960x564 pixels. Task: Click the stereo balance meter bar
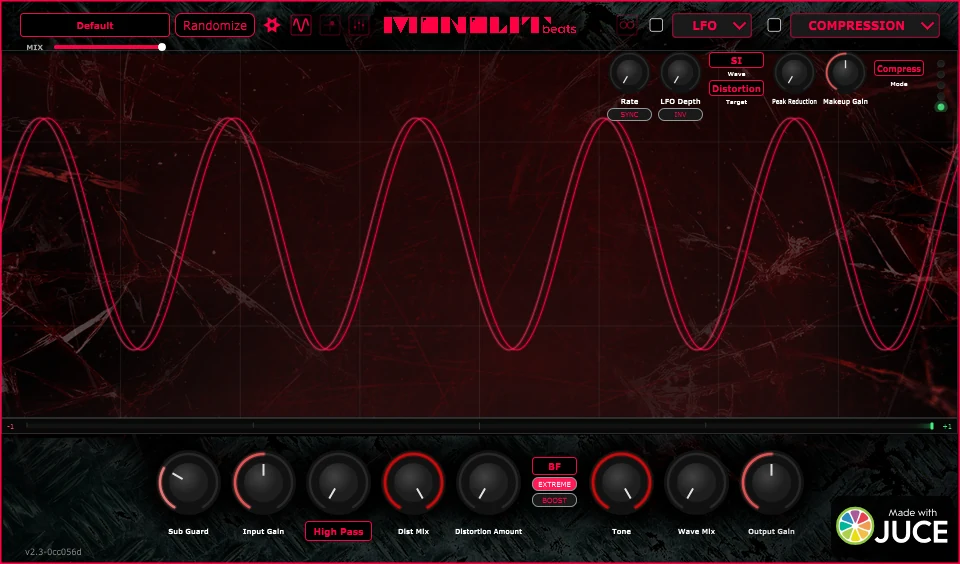click(x=479, y=426)
